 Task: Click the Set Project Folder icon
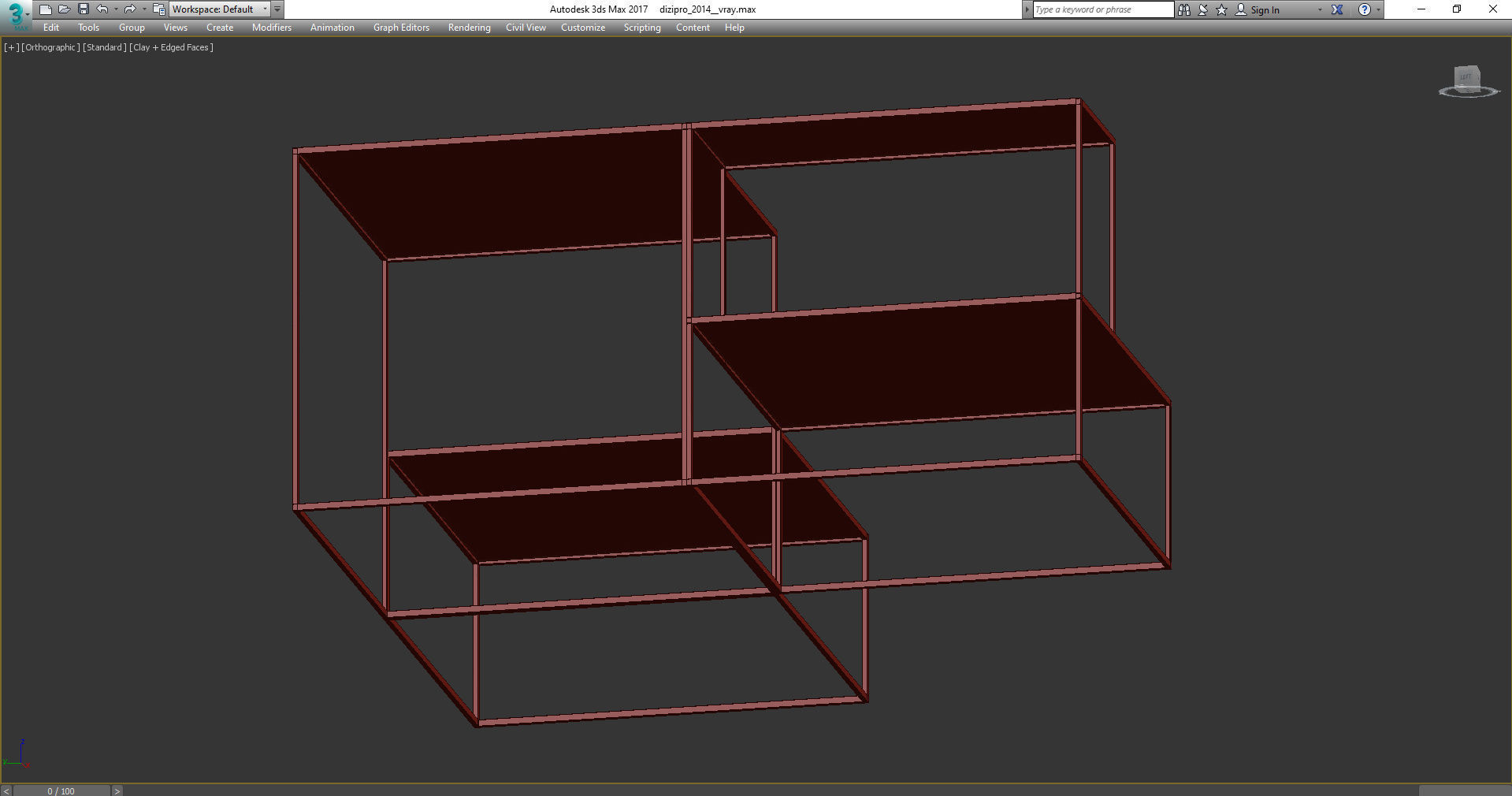pyautogui.click(x=158, y=9)
